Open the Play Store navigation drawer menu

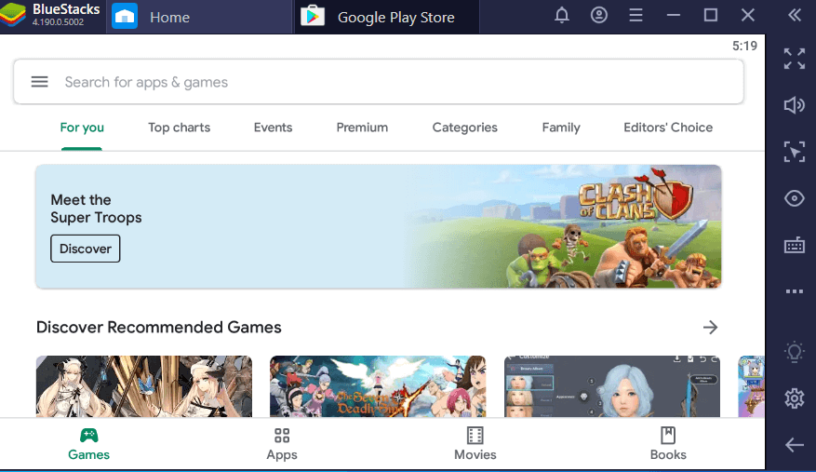[40, 82]
